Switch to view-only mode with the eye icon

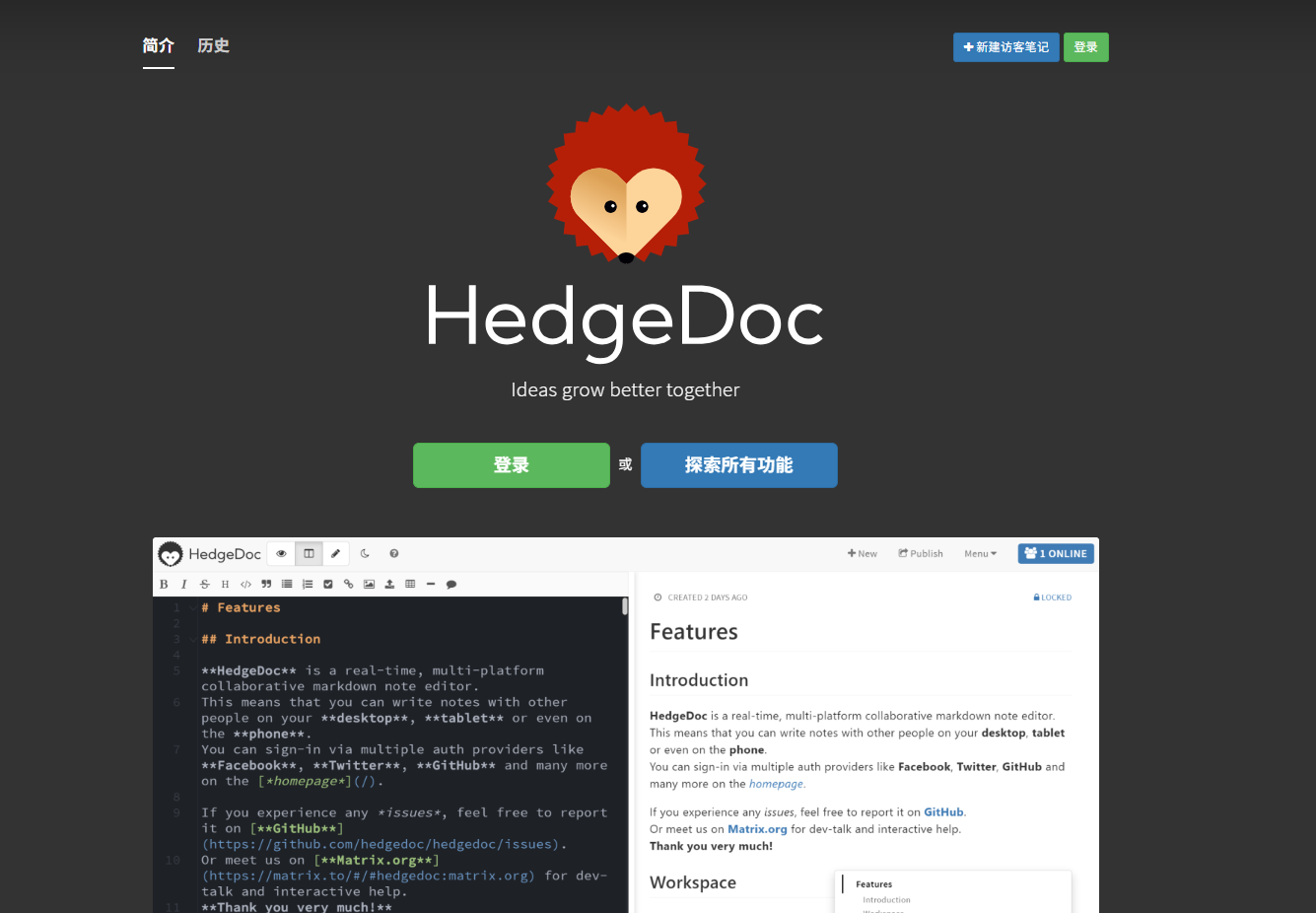pos(281,553)
